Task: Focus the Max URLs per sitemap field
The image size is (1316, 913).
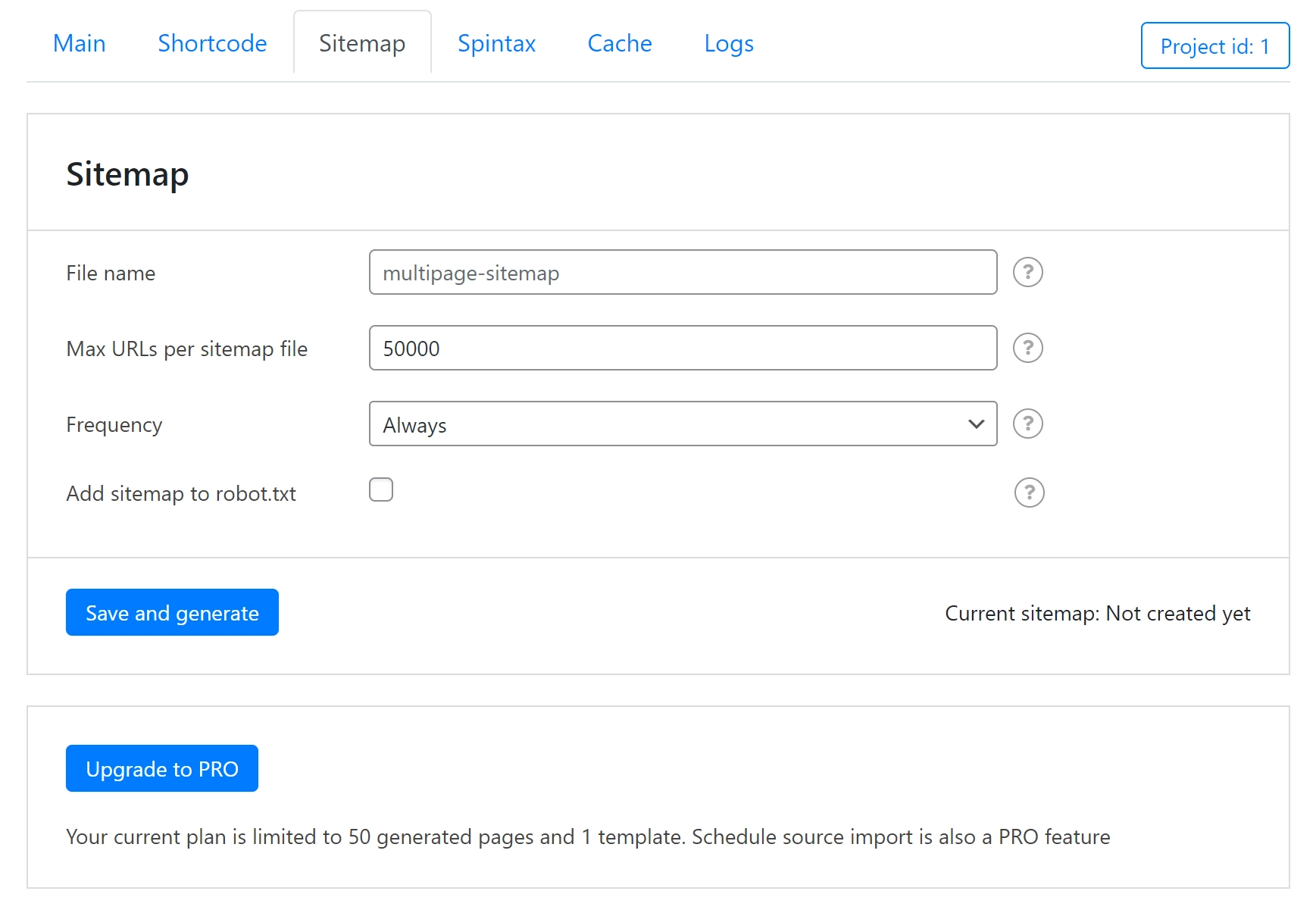Action: (683, 348)
